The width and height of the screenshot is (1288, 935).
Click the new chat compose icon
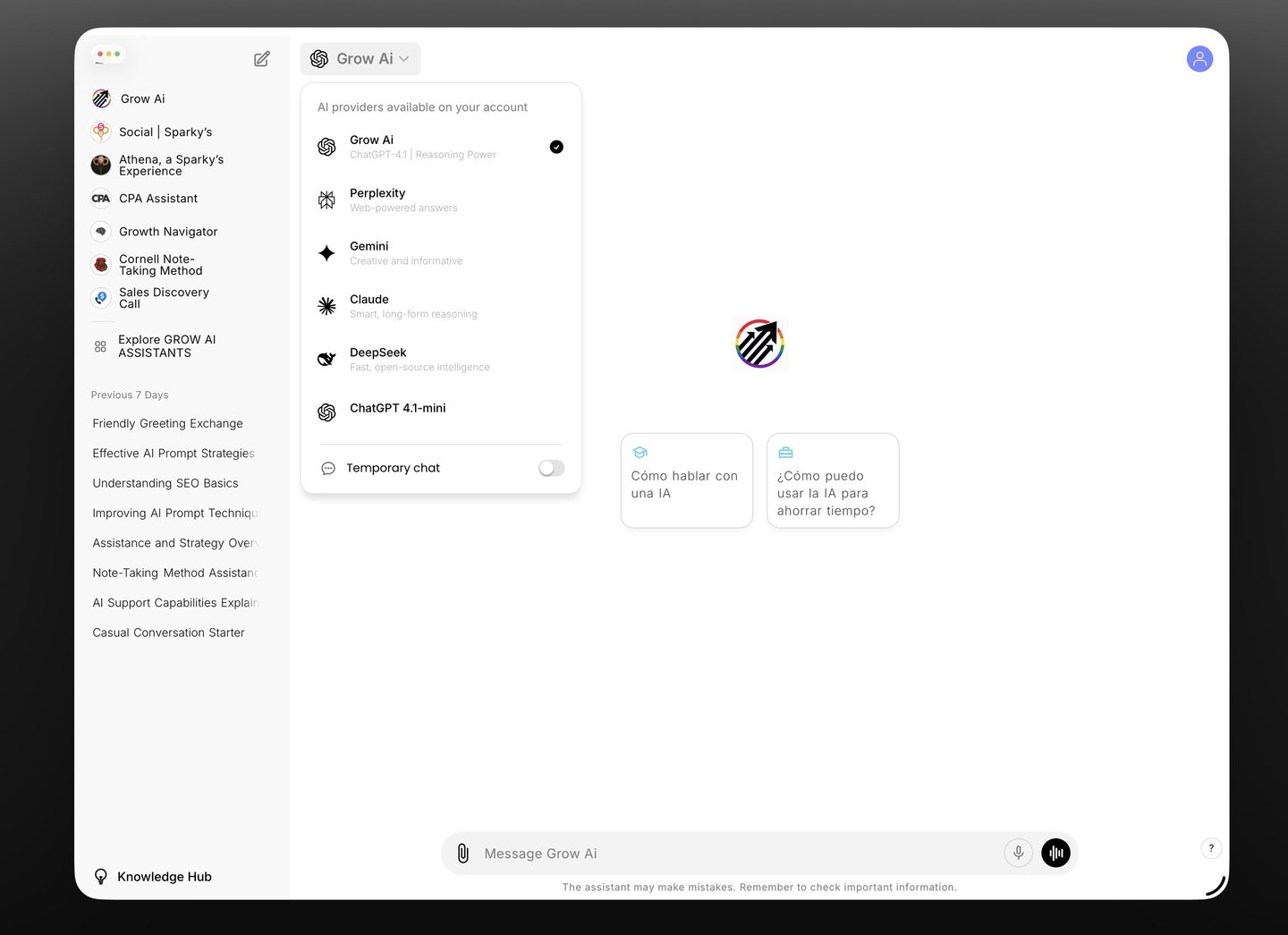point(261,59)
